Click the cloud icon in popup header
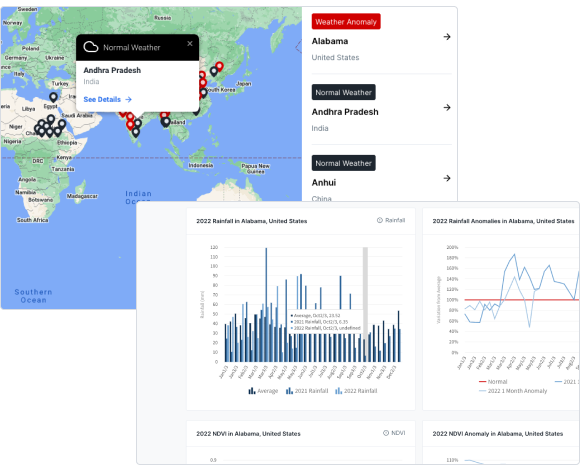 point(91,47)
